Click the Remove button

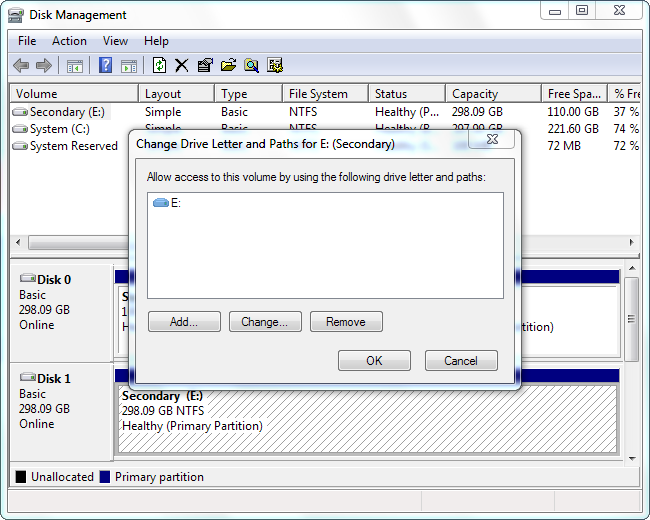pyautogui.click(x=346, y=322)
